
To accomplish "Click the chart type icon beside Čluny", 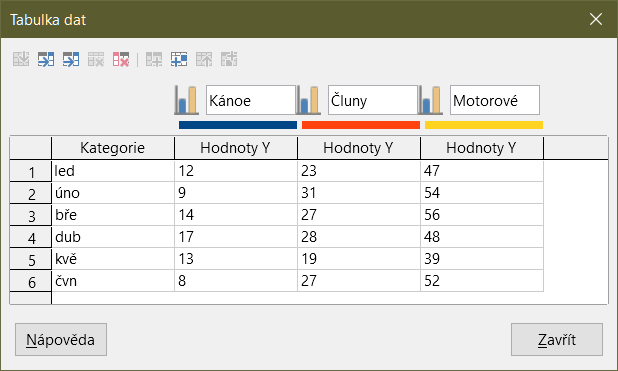I will [308, 100].
